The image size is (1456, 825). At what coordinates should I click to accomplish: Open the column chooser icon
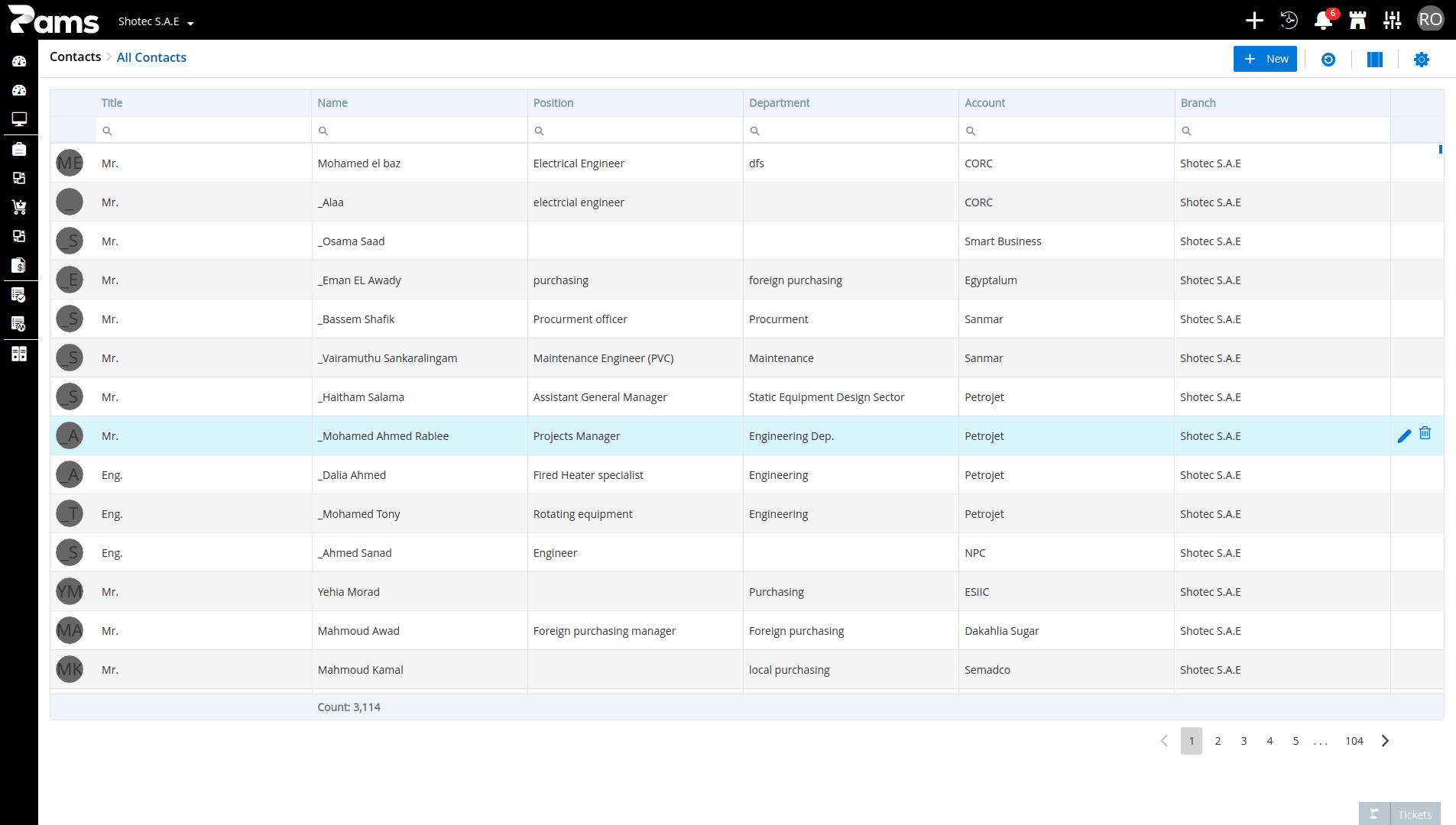1375,60
